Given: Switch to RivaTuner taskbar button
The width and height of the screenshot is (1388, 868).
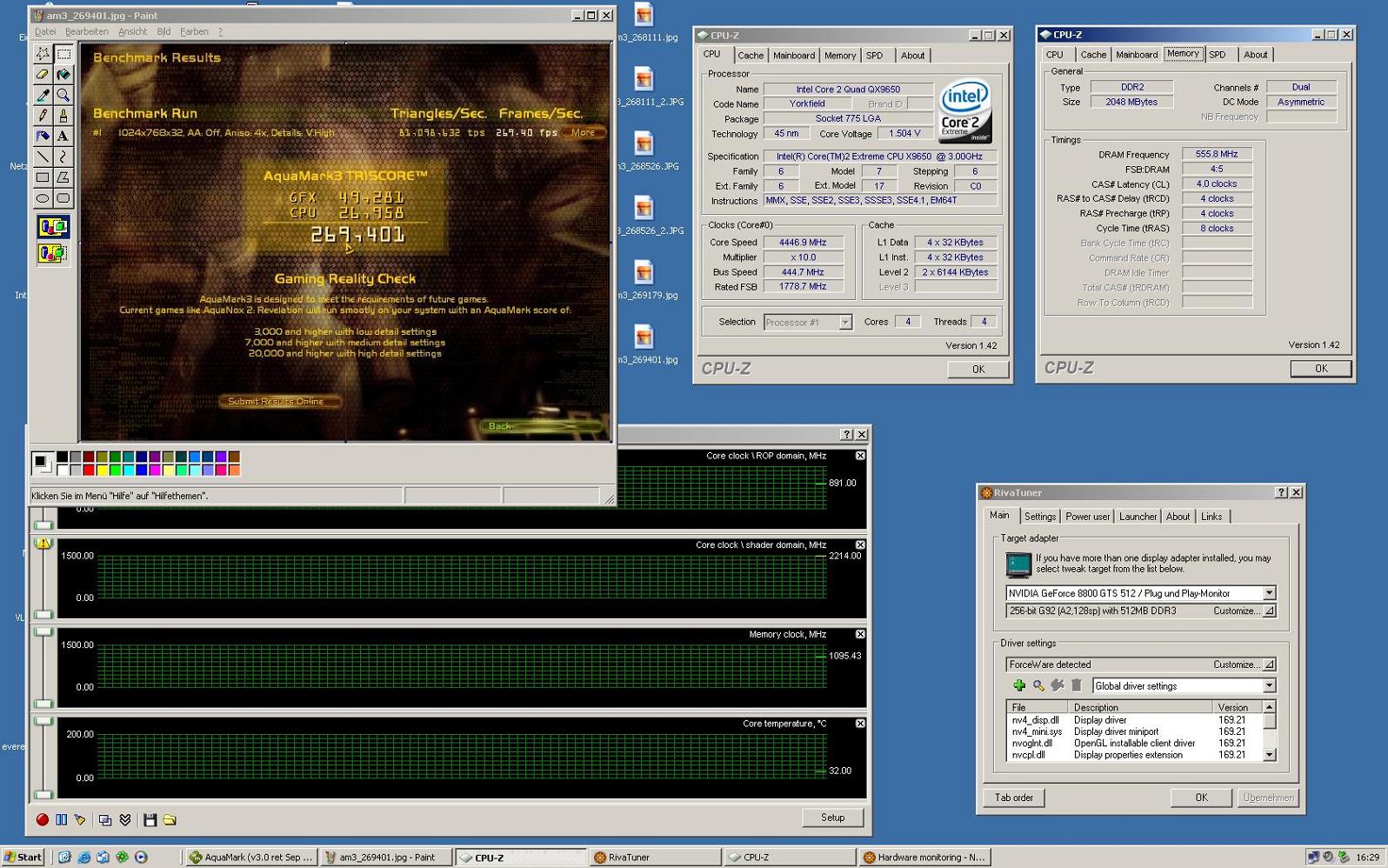Looking at the screenshot, I should point(655,858).
